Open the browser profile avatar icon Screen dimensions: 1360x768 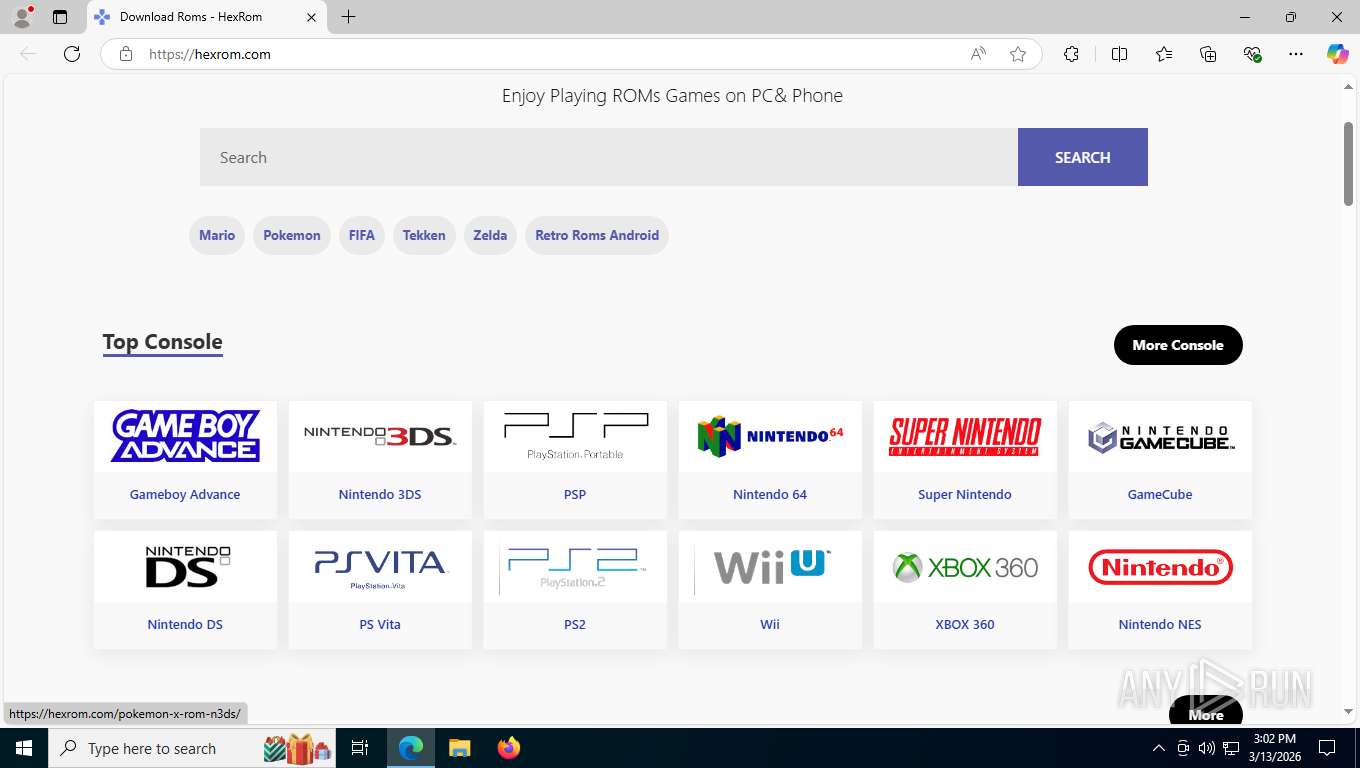coord(22,17)
